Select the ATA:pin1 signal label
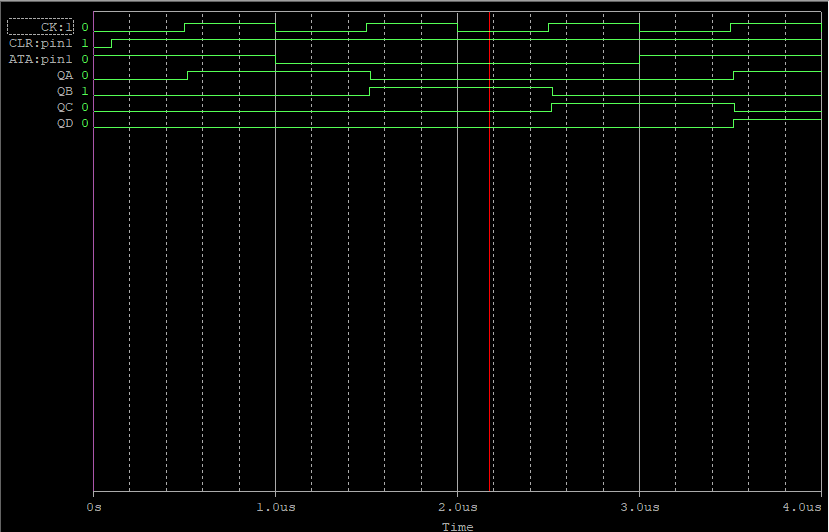This screenshot has height=532, width=829. point(40,59)
